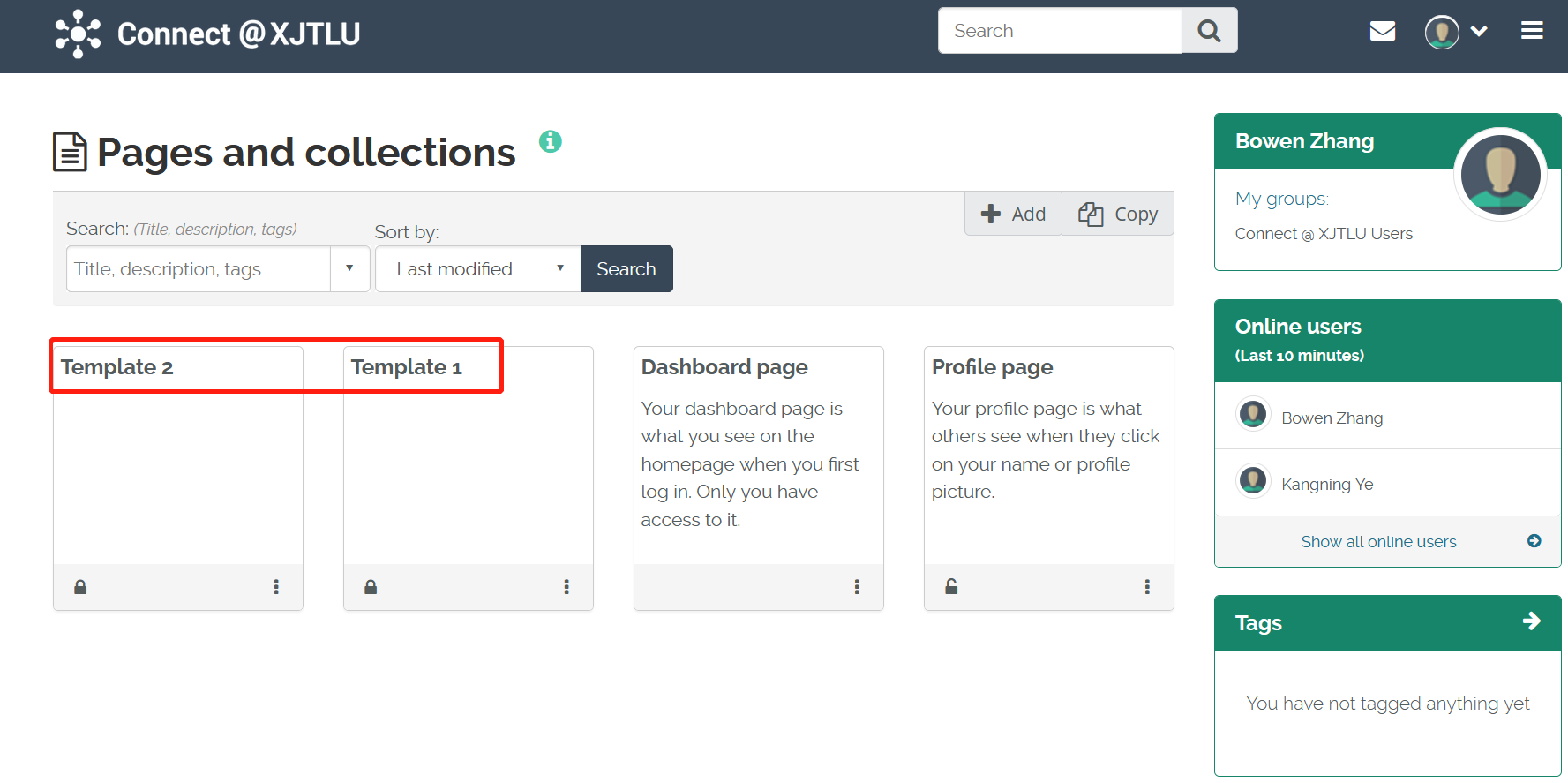The image size is (1568, 783).
Task: Open the inbox envelope icon
Action: coord(1383,32)
